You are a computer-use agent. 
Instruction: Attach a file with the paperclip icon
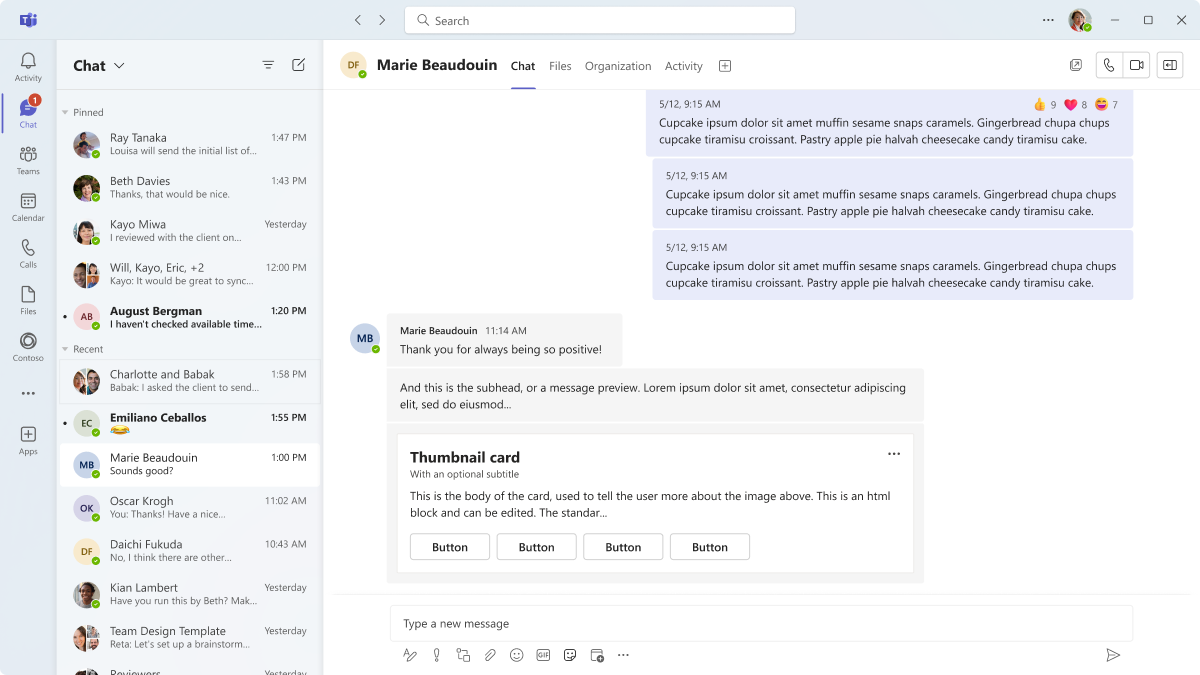[x=490, y=655]
